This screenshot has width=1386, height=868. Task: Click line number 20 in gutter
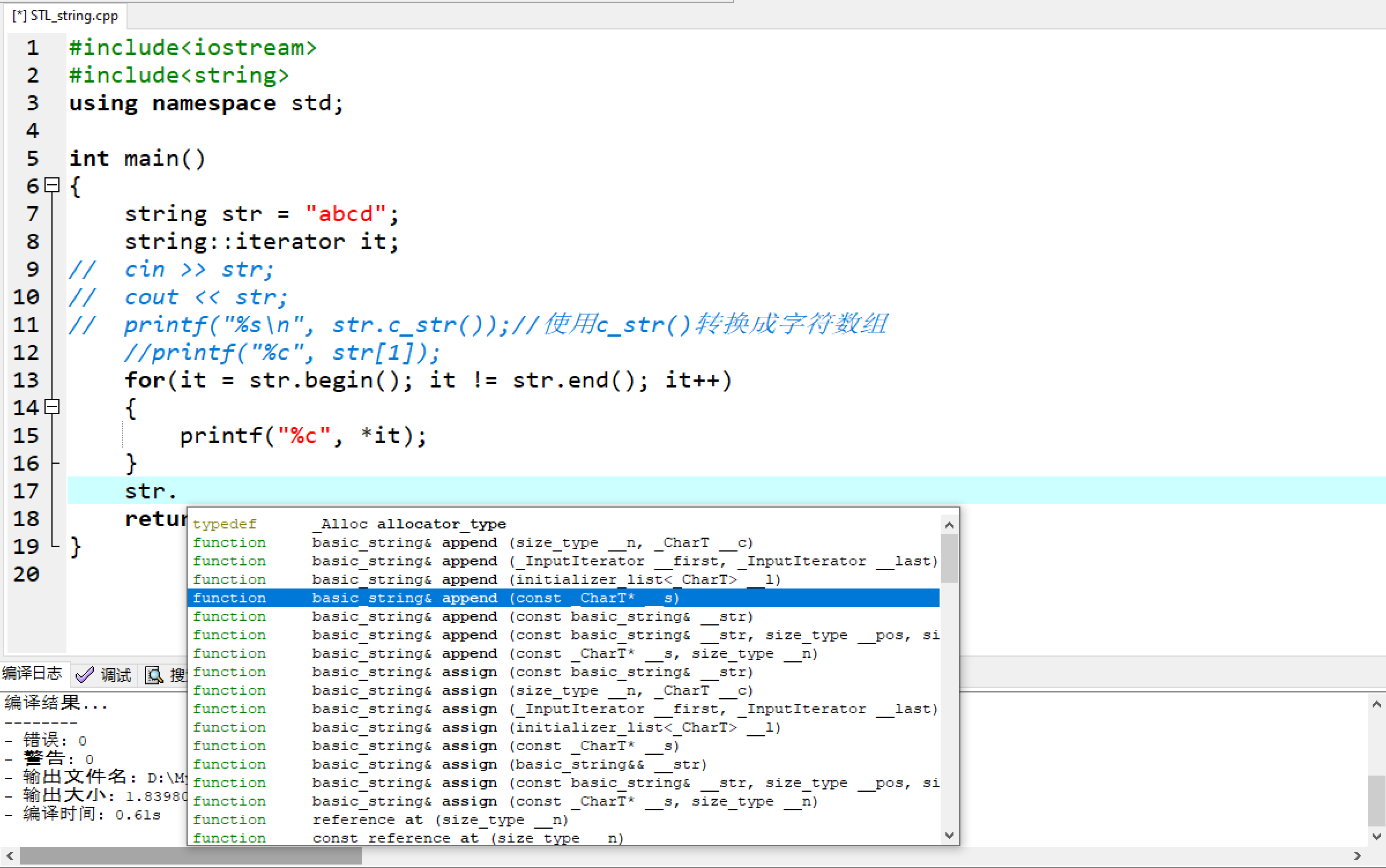[26, 574]
